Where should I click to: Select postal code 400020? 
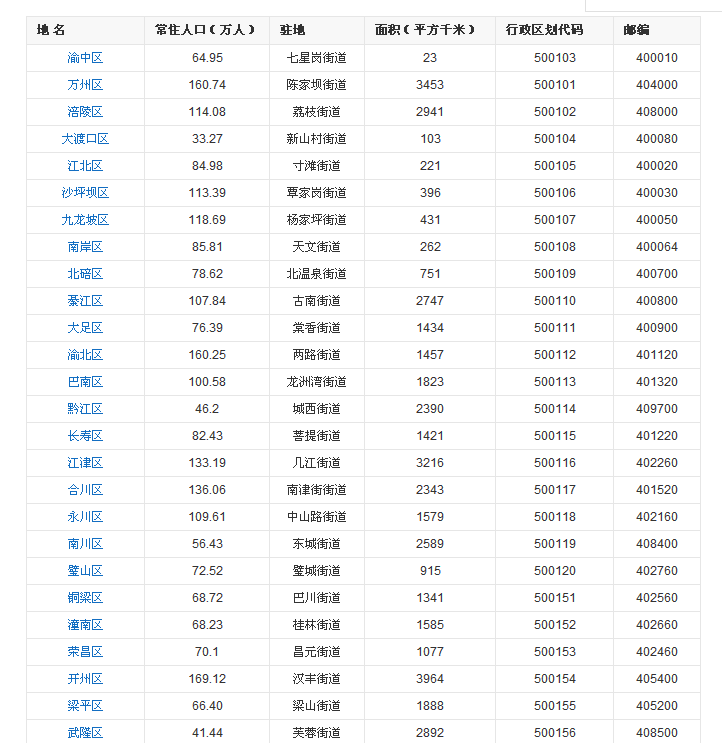coord(657,166)
